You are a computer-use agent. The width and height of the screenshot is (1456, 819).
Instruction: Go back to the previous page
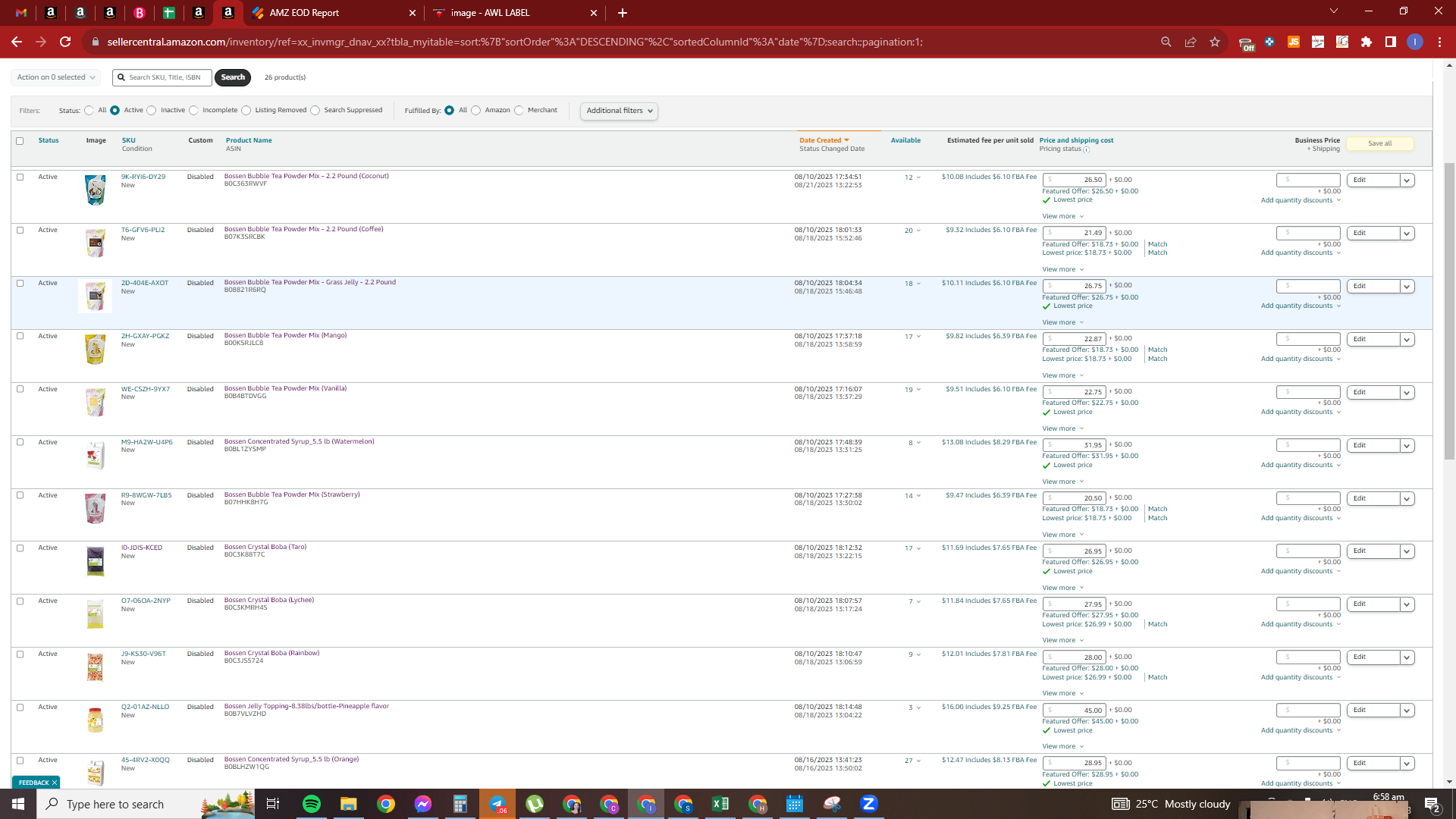pos(17,42)
